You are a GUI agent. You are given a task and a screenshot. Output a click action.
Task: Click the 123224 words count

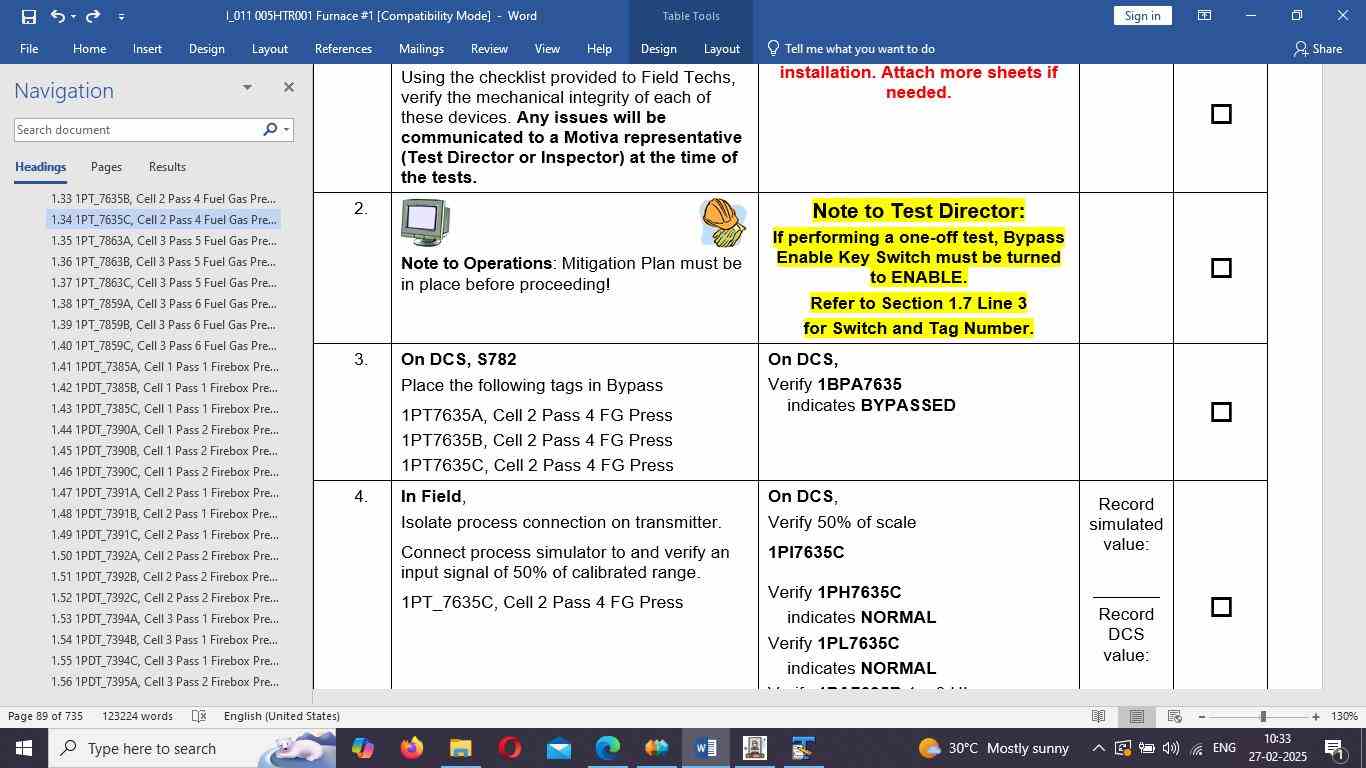tap(137, 716)
